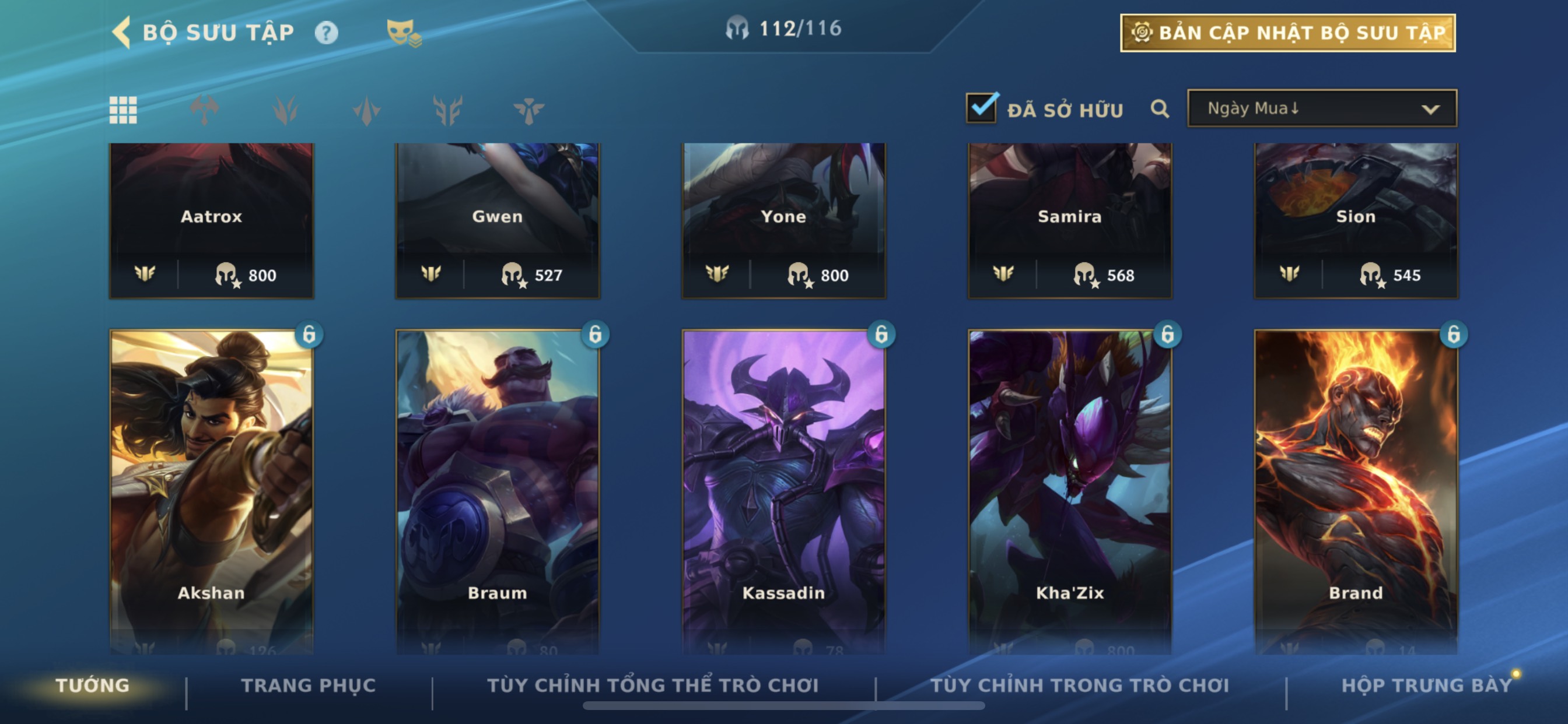
Task: Filter champions by the axe role icon
Action: click(x=204, y=110)
